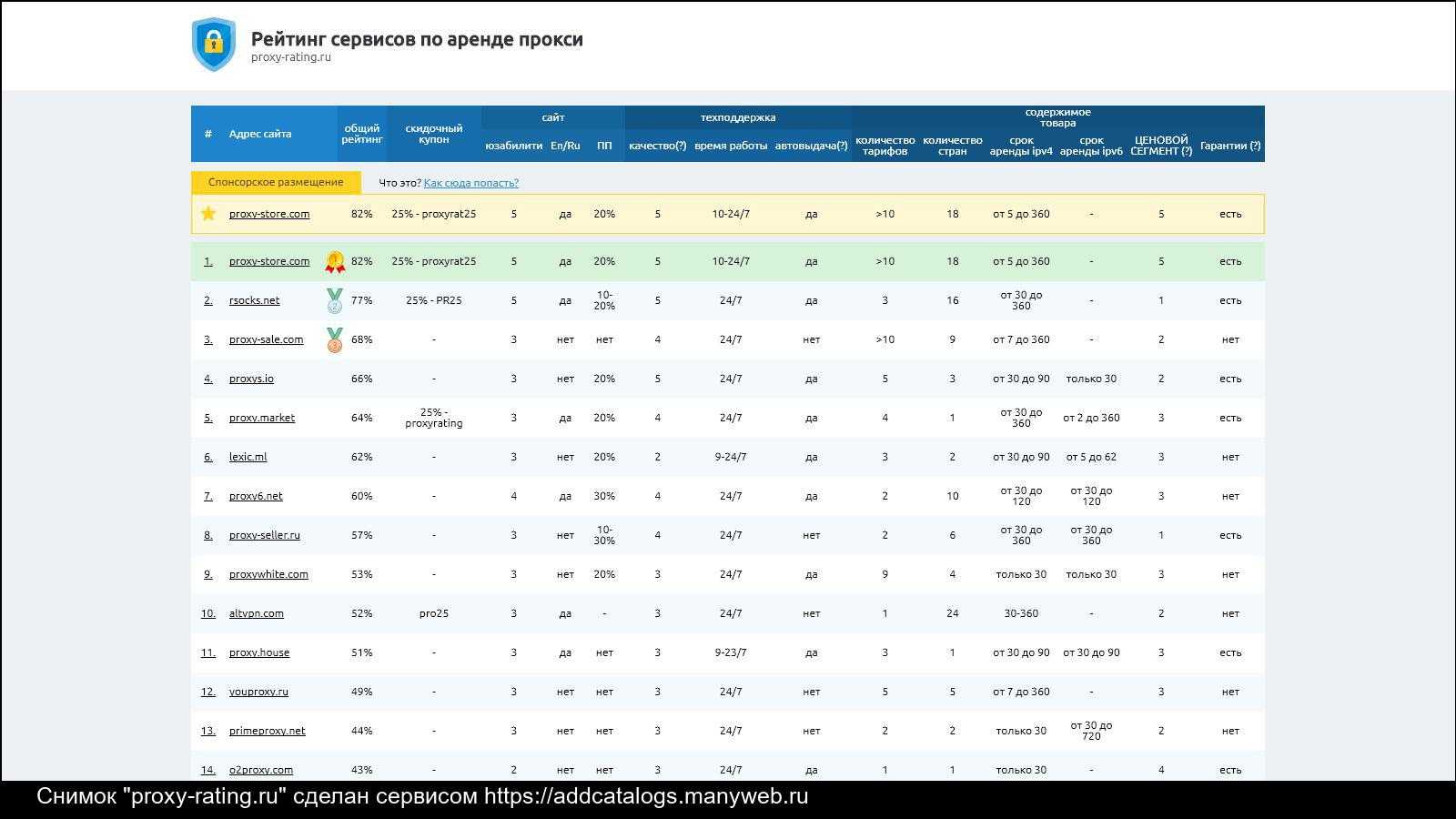Click the 'ЦЕНОВОЙ СЕГМЕНТ (?)' column header
1456x819 pixels.
[x=1161, y=146]
